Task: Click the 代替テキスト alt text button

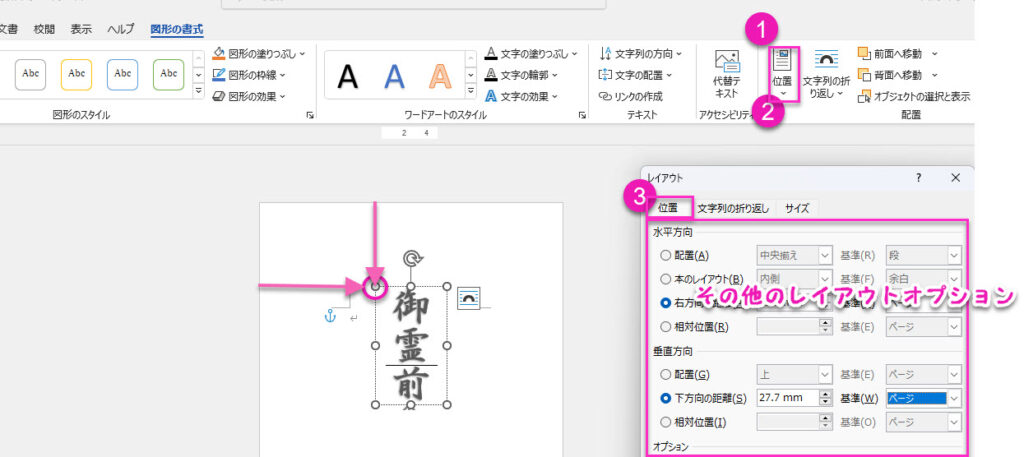Action: click(x=726, y=74)
